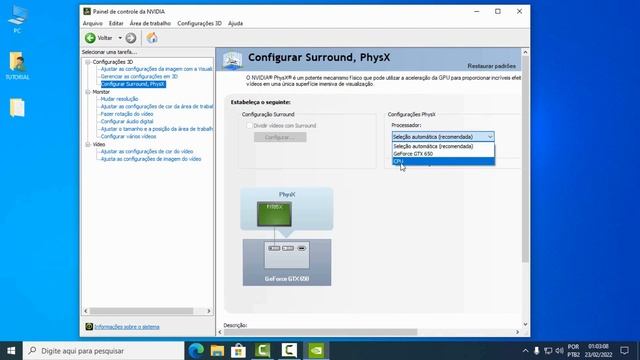Click the taskbar search box
The height and width of the screenshot is (360, 640).
pyautogui.click(x=104, y=351)
